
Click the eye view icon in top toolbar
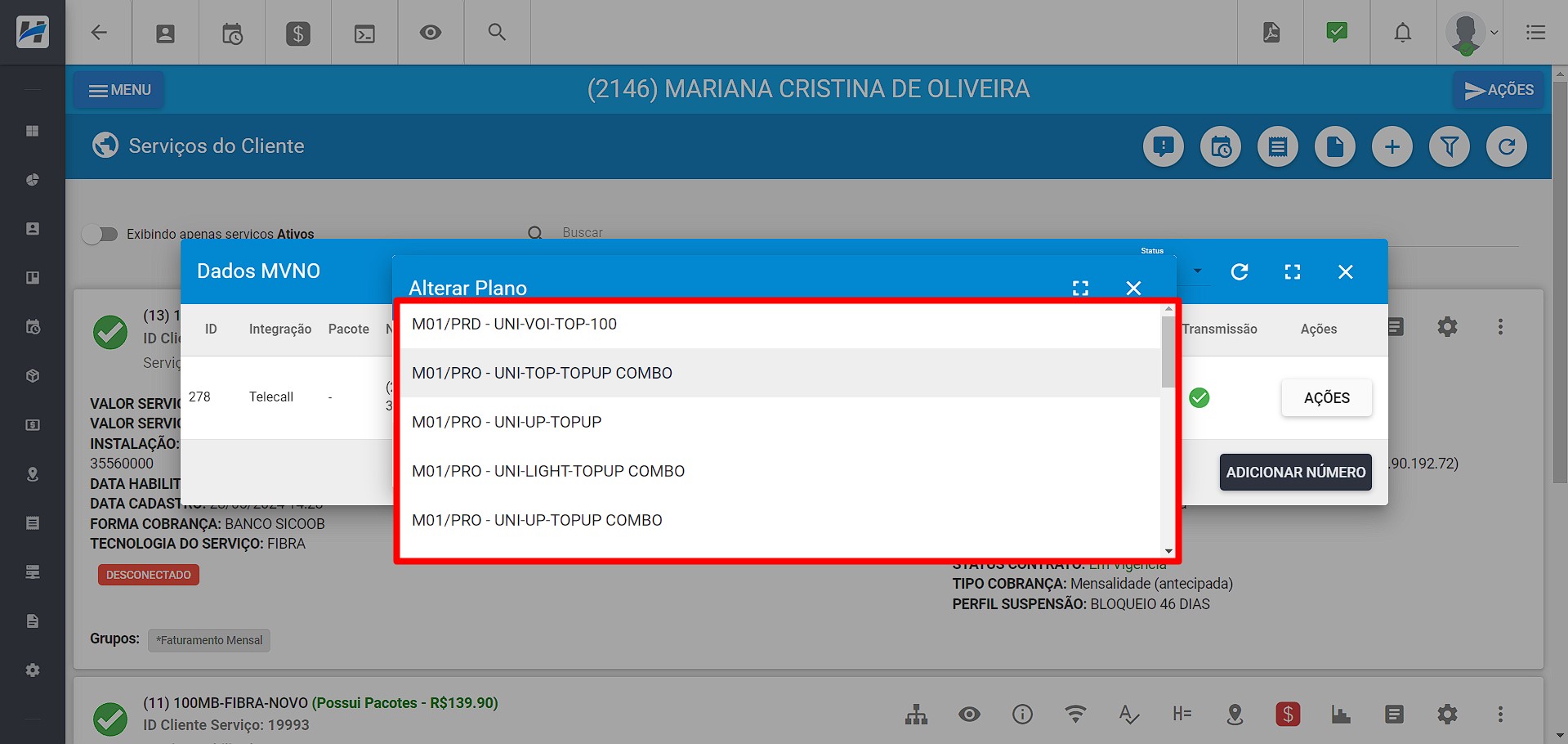tap(431, 33)
